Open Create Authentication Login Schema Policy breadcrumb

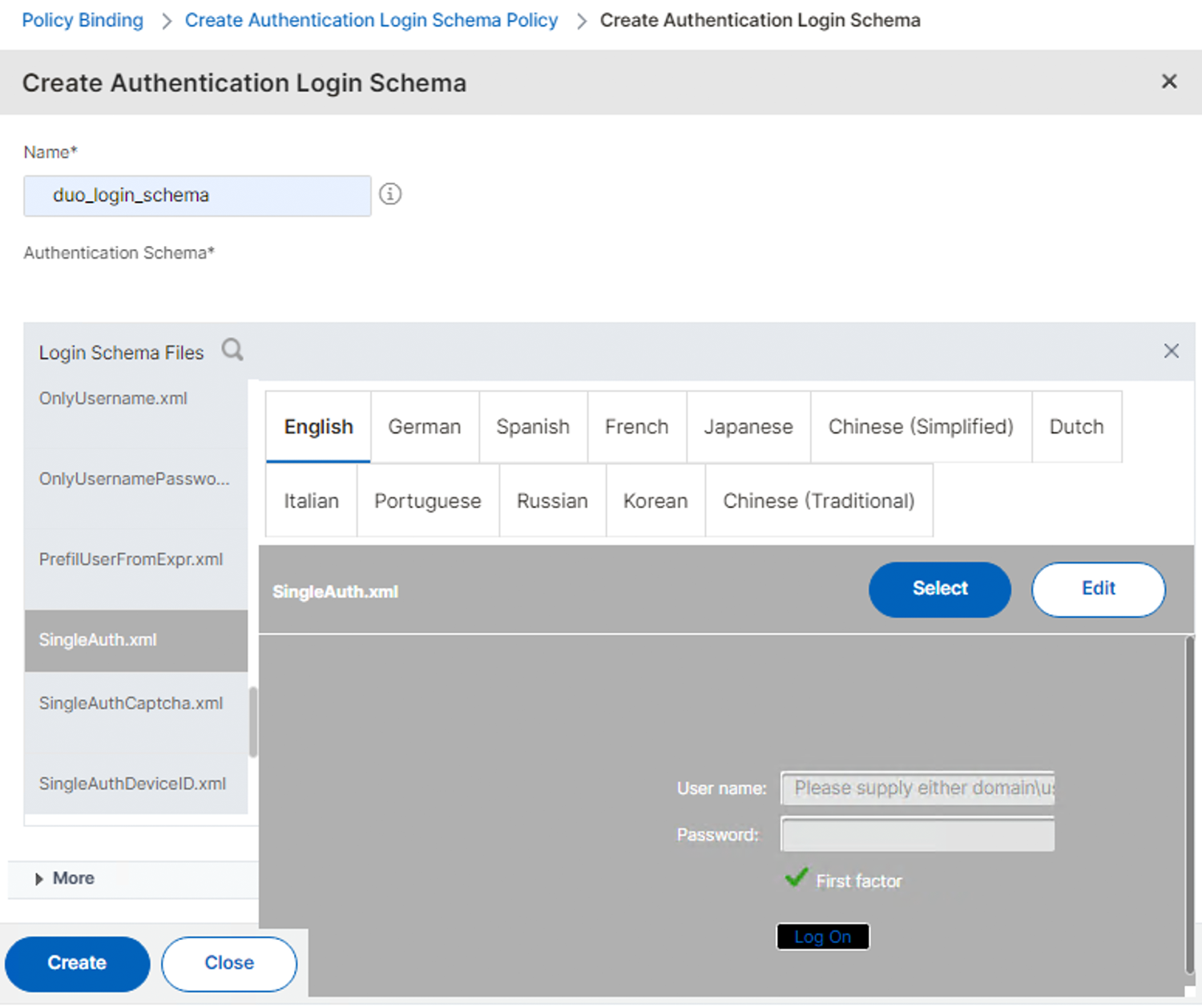pyautogui.click(x=371, y=20)
